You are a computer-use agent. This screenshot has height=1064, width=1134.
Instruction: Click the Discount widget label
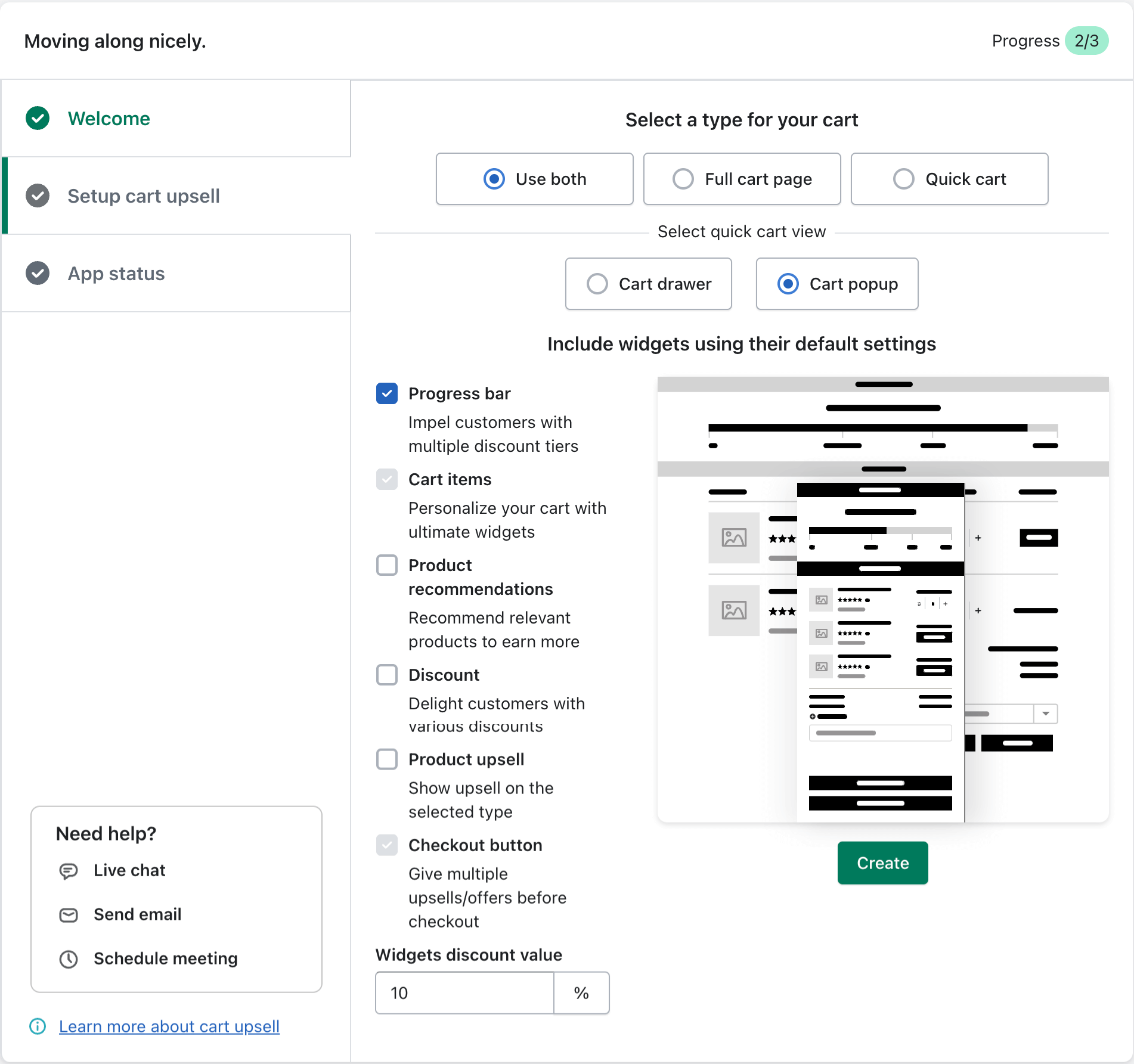pyautogui.click(x=444, y=675)
